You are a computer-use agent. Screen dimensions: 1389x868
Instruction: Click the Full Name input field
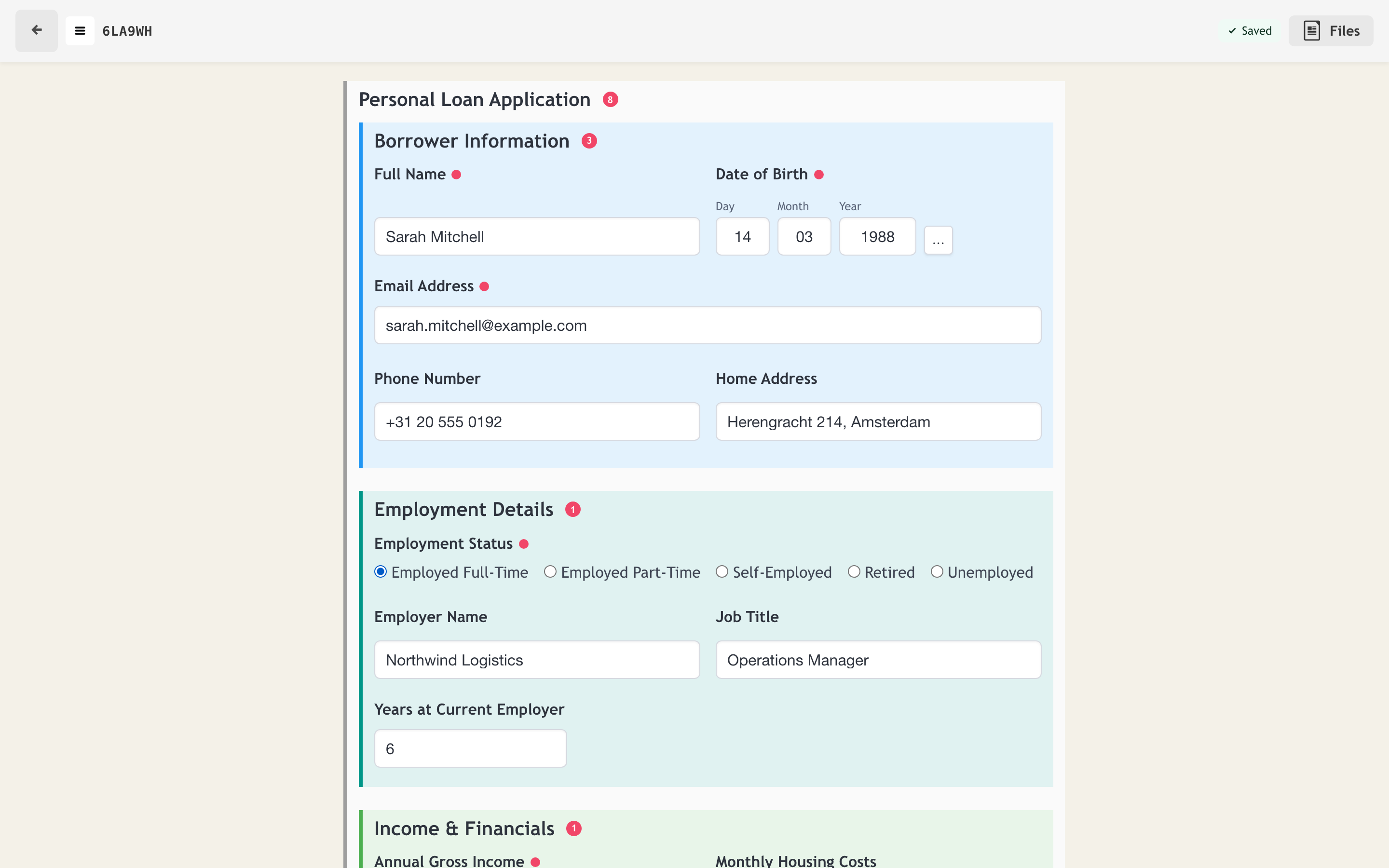click(537, 236)
